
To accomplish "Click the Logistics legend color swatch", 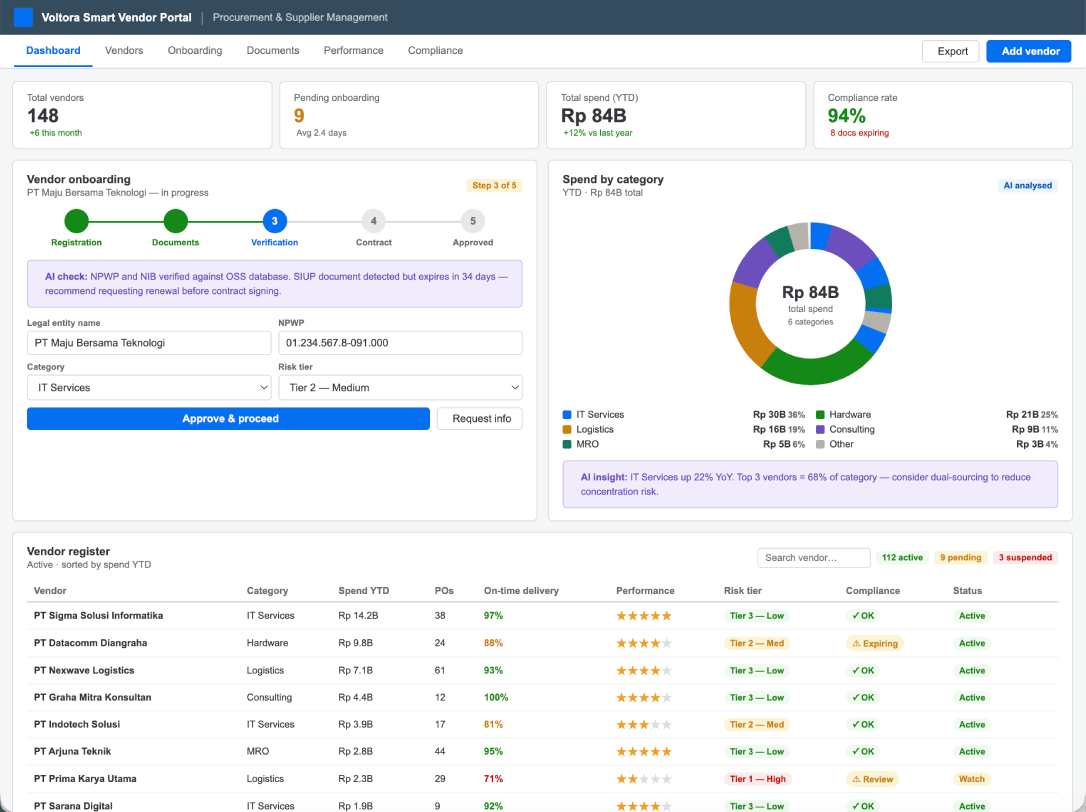I will tap(567, 430).
